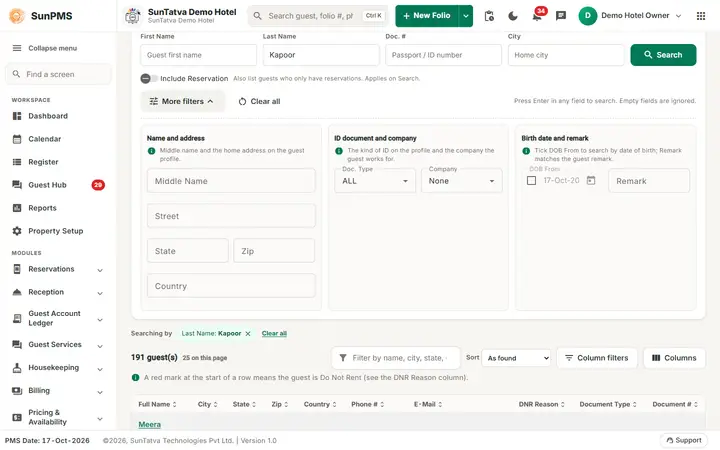720x450 pixels.
Task: Open the DOB From calendar picker icon
Action: tap(591, 180)
